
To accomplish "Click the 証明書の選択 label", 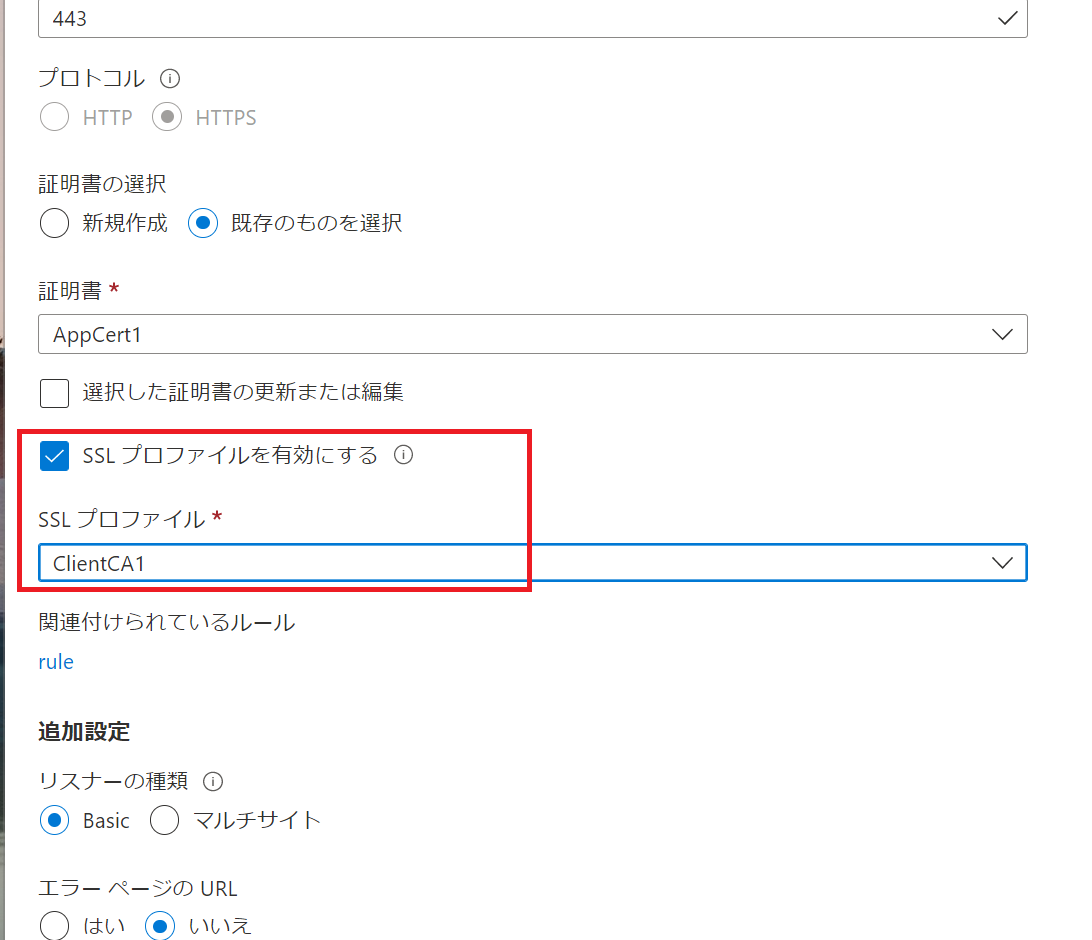I will point(102,184).
